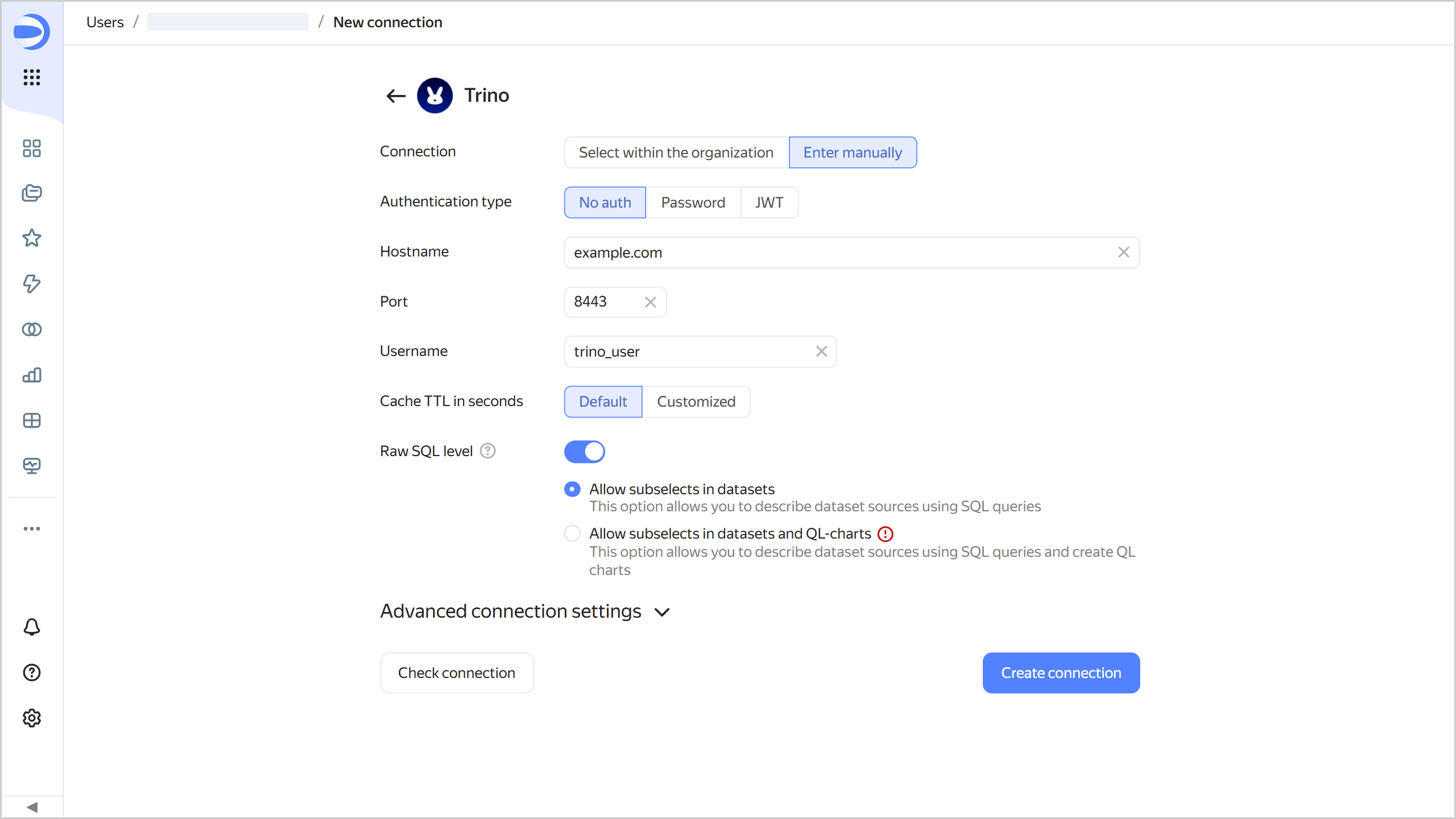Click the Raw SQL level help icon
Screen dimensions: 1456x819
click(487, 451)
